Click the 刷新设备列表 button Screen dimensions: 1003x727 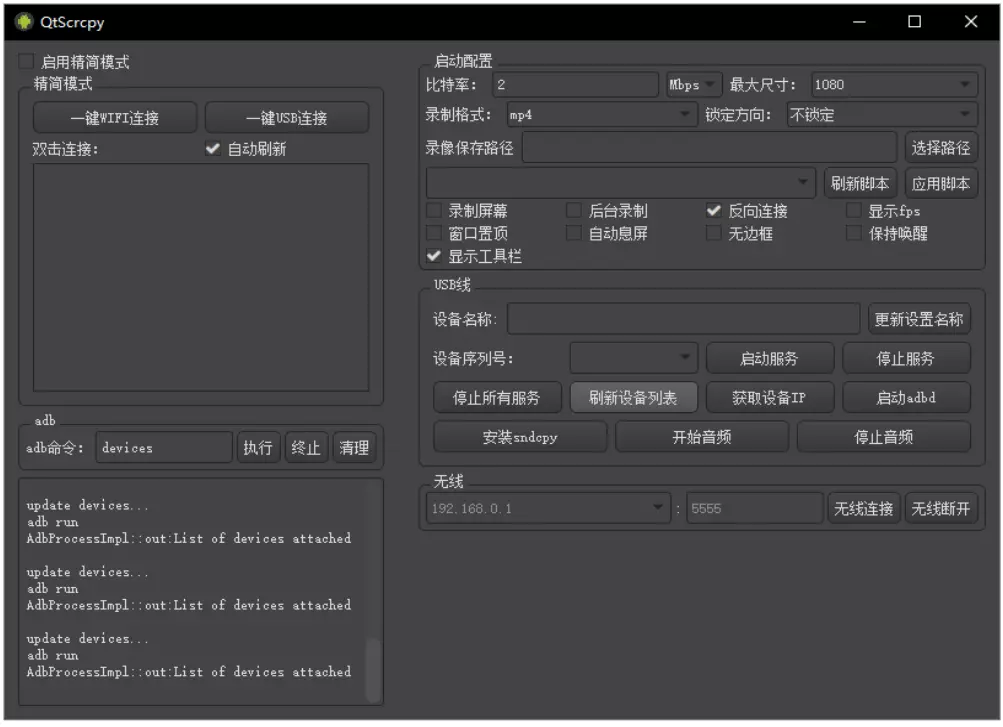click(633, 398)
